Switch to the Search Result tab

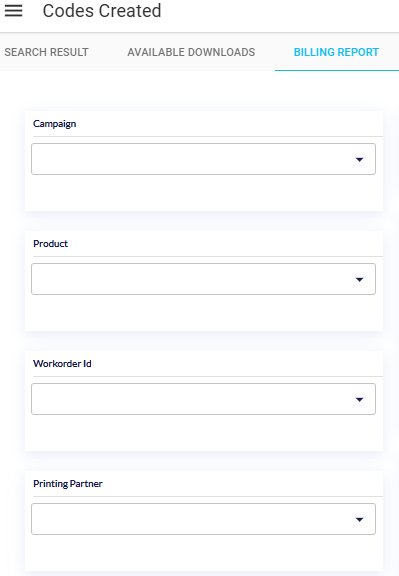click(x=46, y=52)
